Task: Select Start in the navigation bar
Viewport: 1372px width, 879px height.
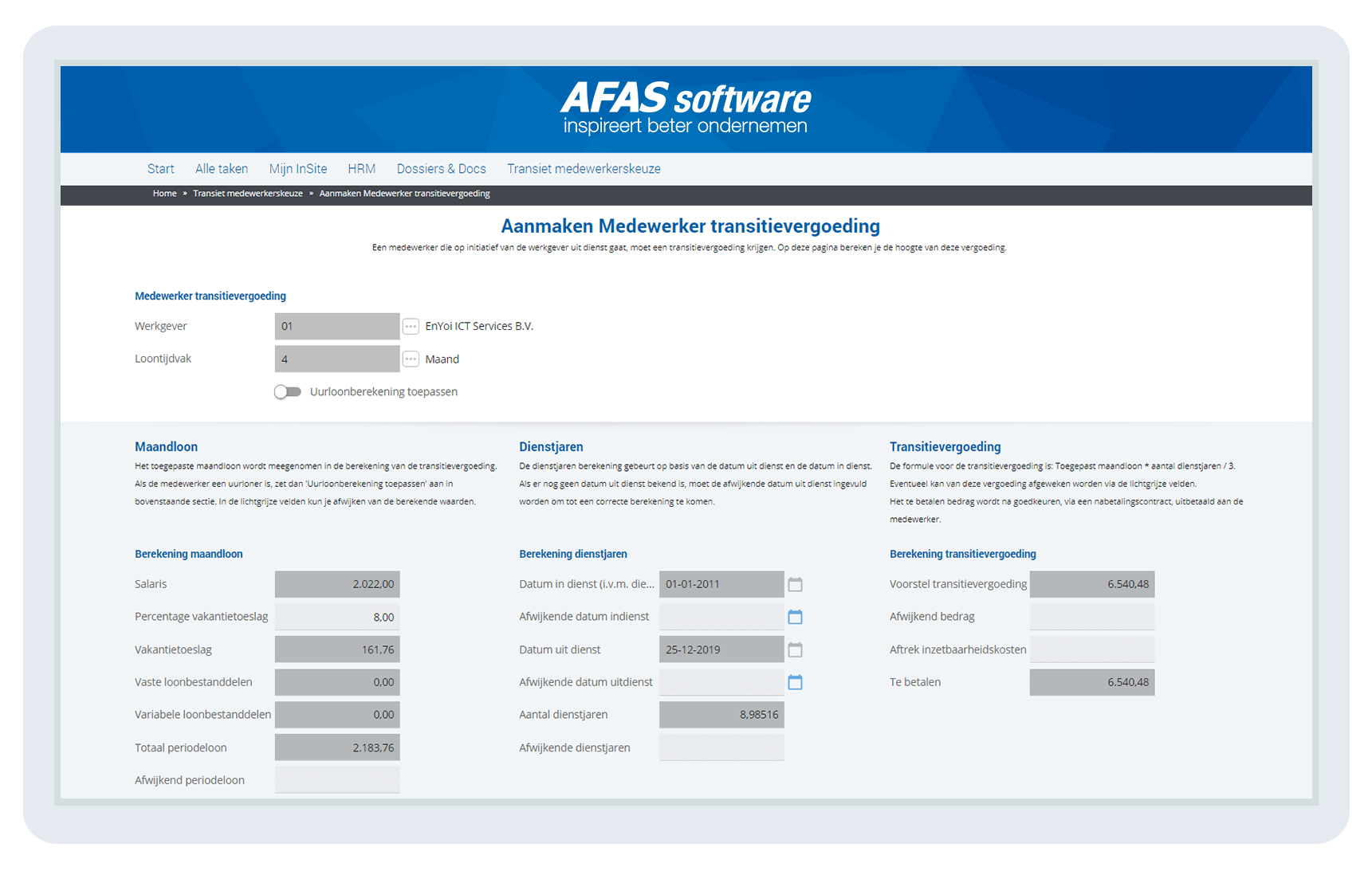Action: tap(161, 168)
